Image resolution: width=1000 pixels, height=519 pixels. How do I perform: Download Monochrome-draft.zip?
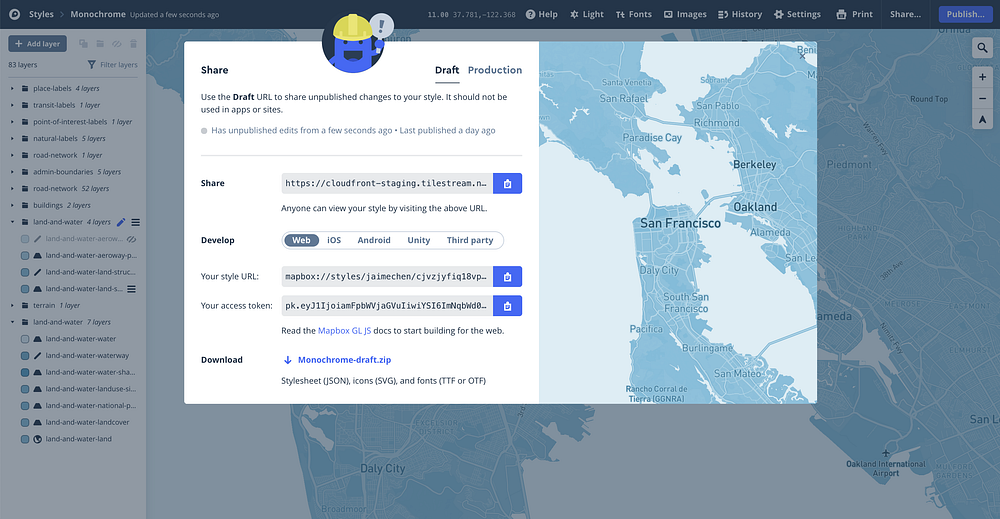[x=337, y=360]
